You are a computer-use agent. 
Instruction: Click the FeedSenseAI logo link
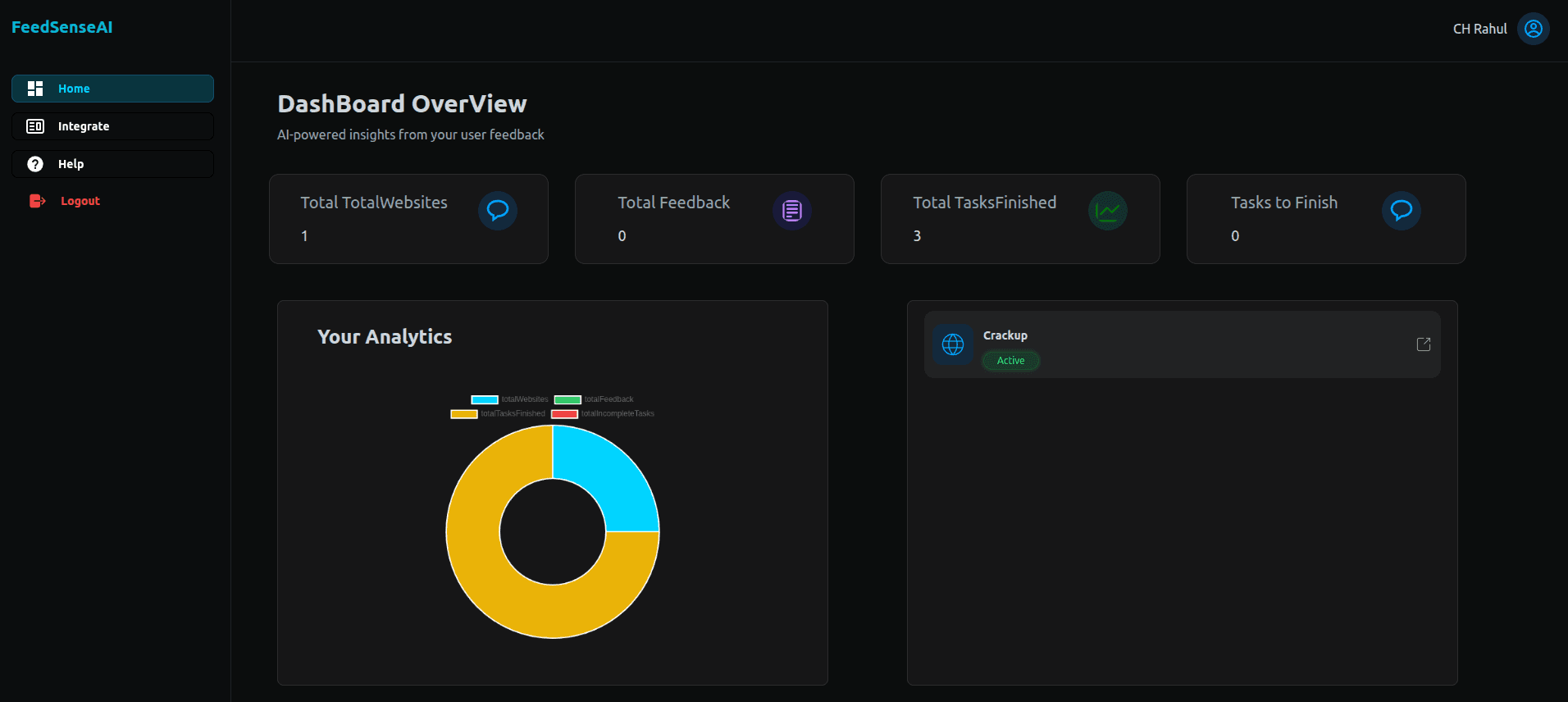[x=62, y=27]
